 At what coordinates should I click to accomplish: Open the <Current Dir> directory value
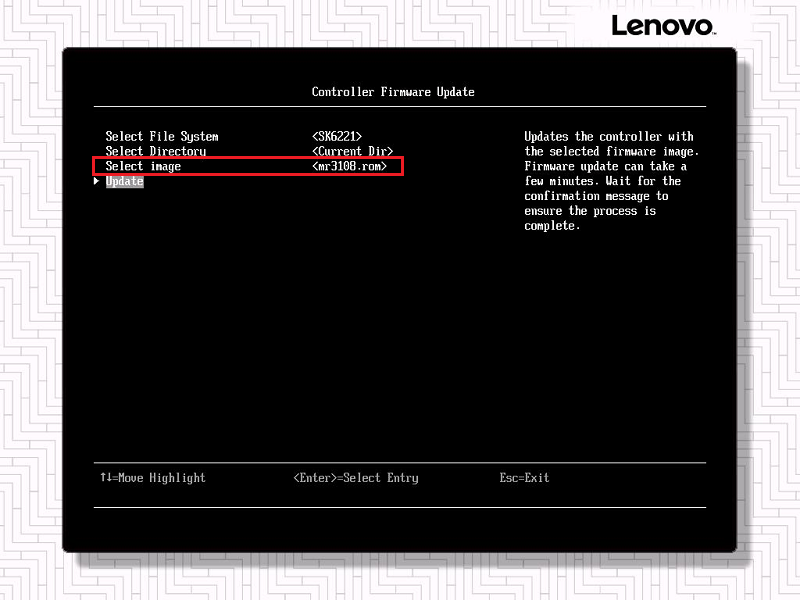352,151
